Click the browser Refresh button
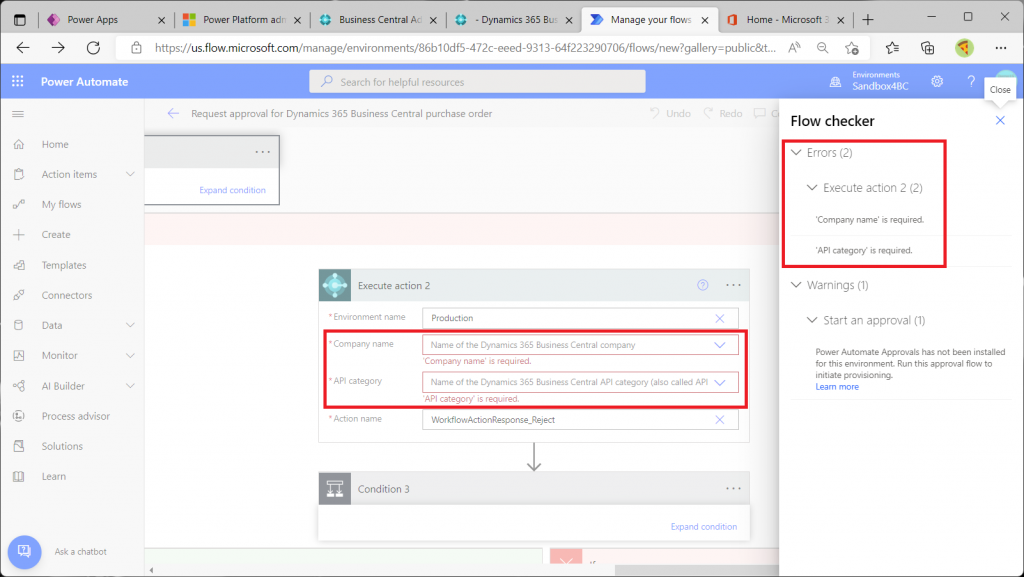This screenshot has height=577, width=1024. [93, 48]
